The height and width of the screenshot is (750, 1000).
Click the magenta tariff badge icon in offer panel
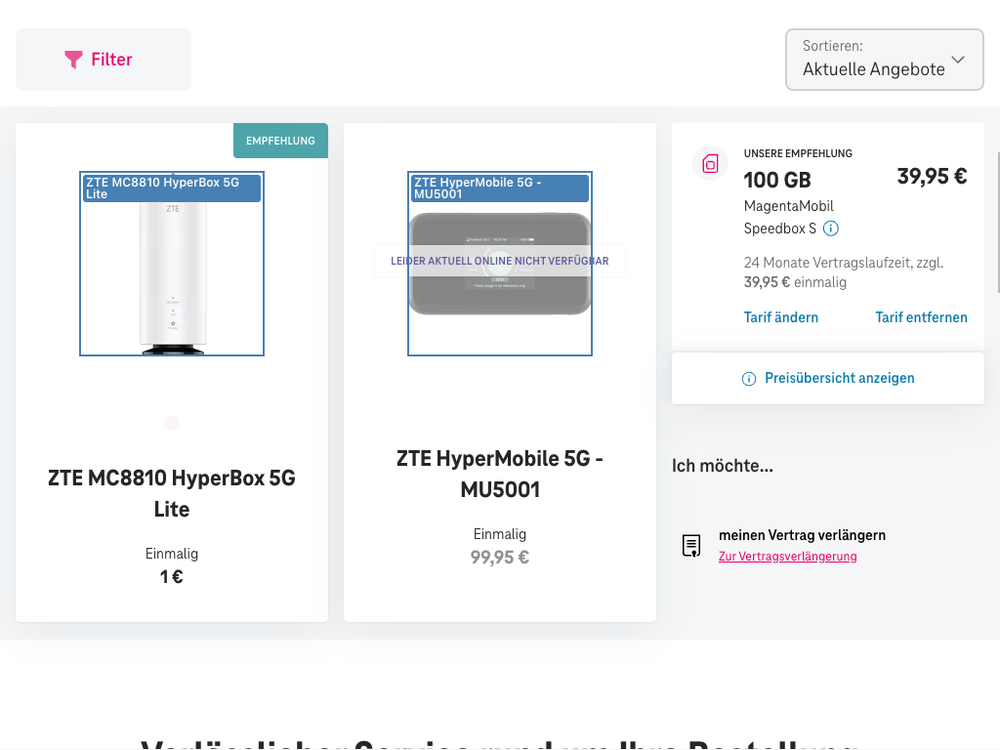710,163
